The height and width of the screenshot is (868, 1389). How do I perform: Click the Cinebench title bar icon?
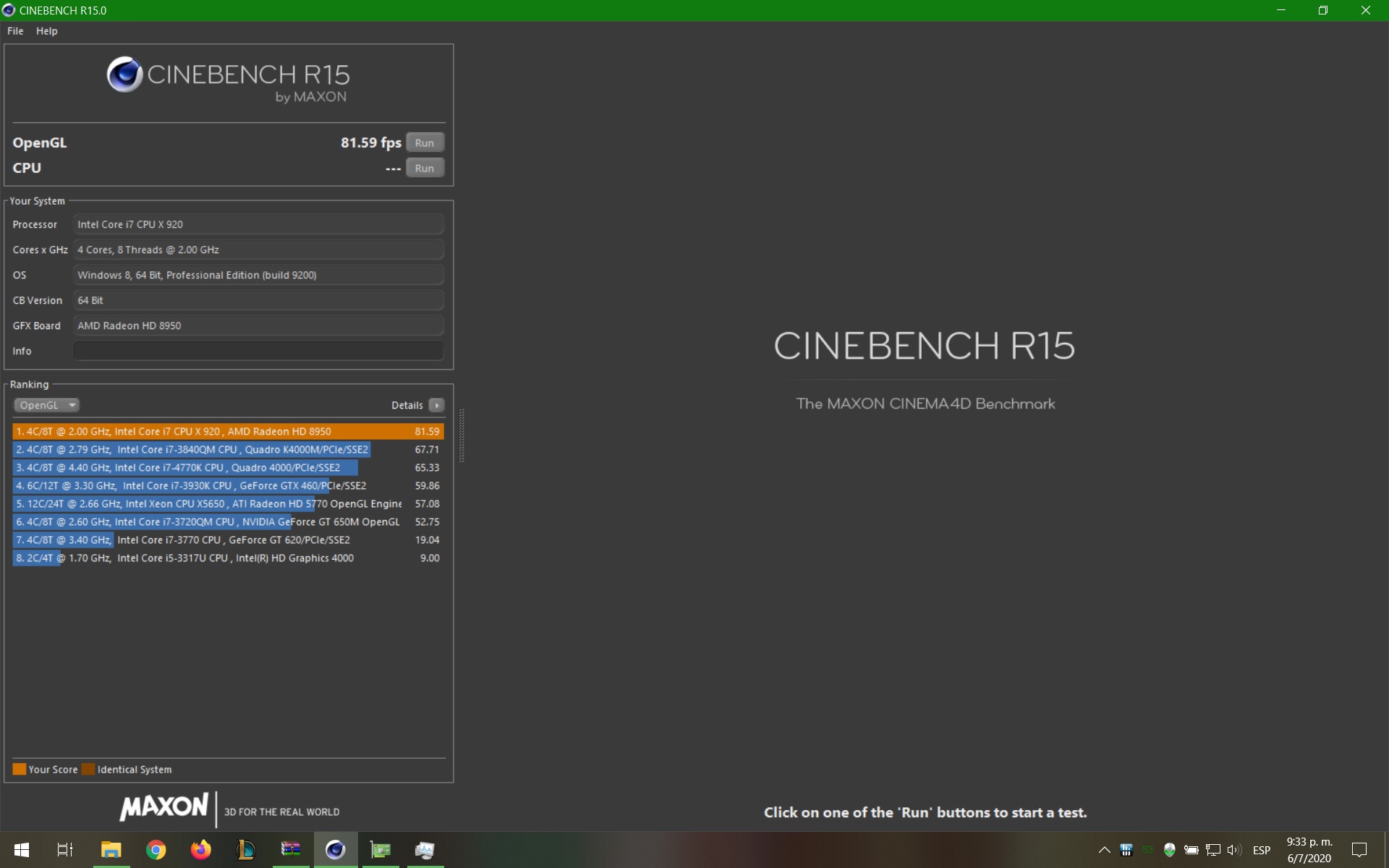click(9, 10)
